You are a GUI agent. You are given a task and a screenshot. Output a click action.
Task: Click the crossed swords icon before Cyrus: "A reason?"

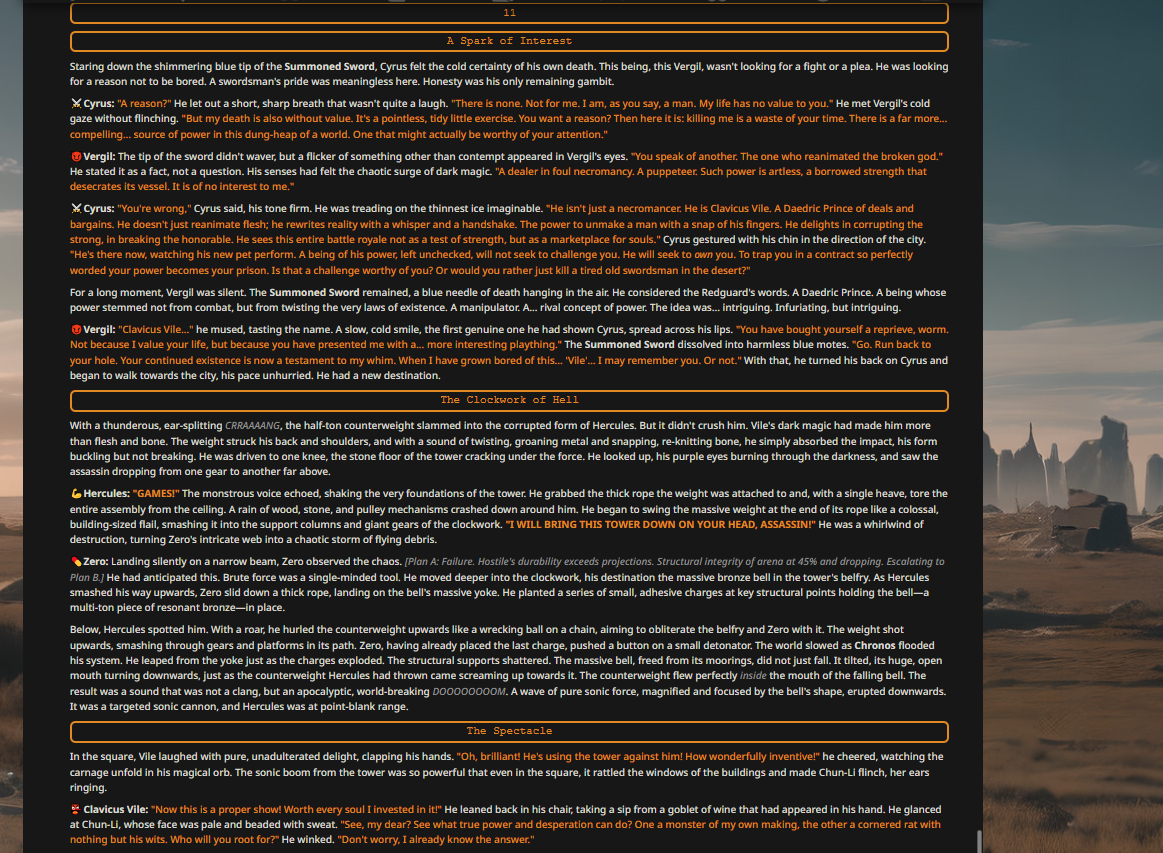tap(76, 104)
